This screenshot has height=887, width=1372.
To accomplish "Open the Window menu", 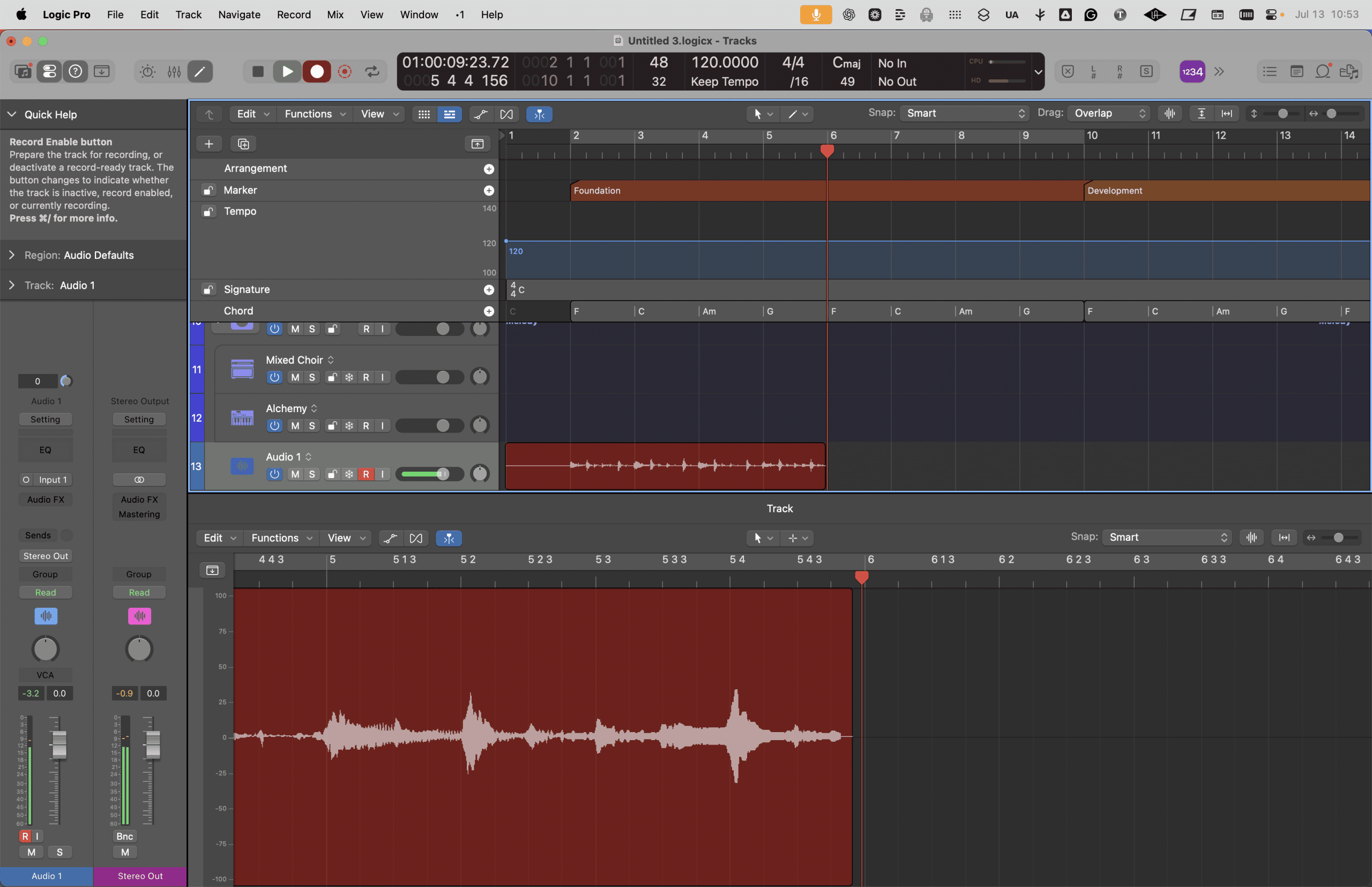I will (419, 14).
